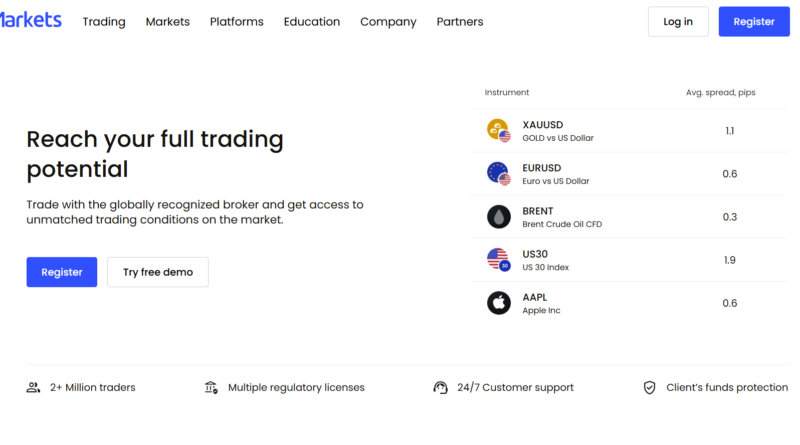Expand the Company navigation menu

(388, 22)
